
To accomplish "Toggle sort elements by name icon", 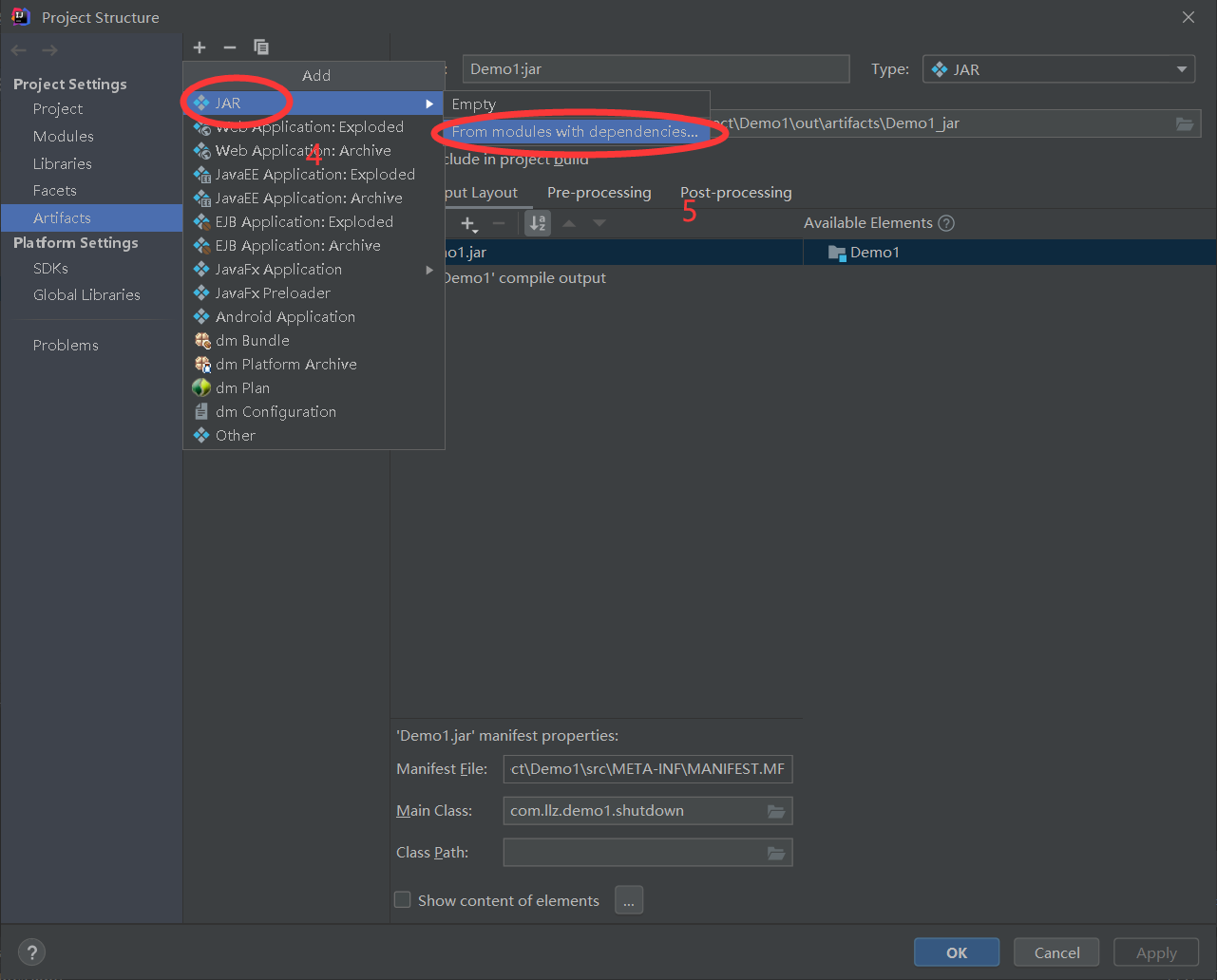I will (538, 223).
